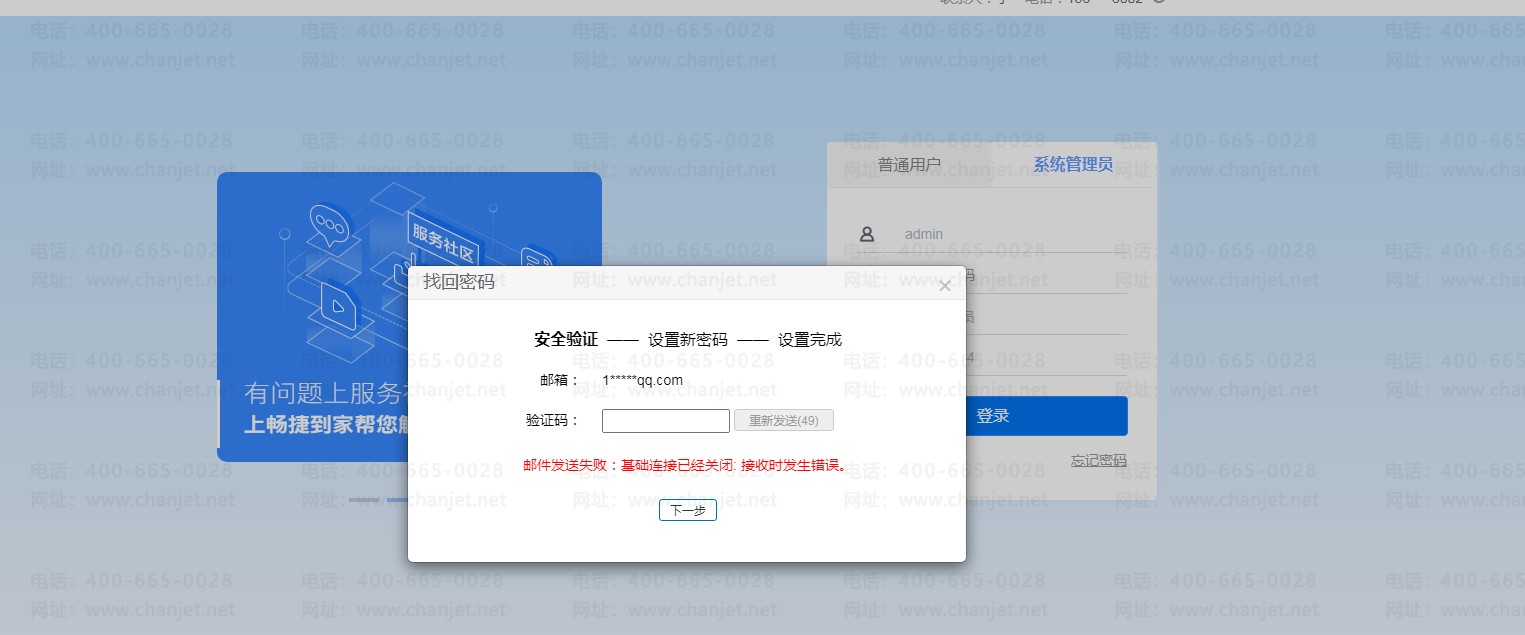Image resolution: width=1525 pixels, height=635 pixels.
Task: Open the 忘记密码 link
Action: pyautogui.click(x=1098, y=461)
